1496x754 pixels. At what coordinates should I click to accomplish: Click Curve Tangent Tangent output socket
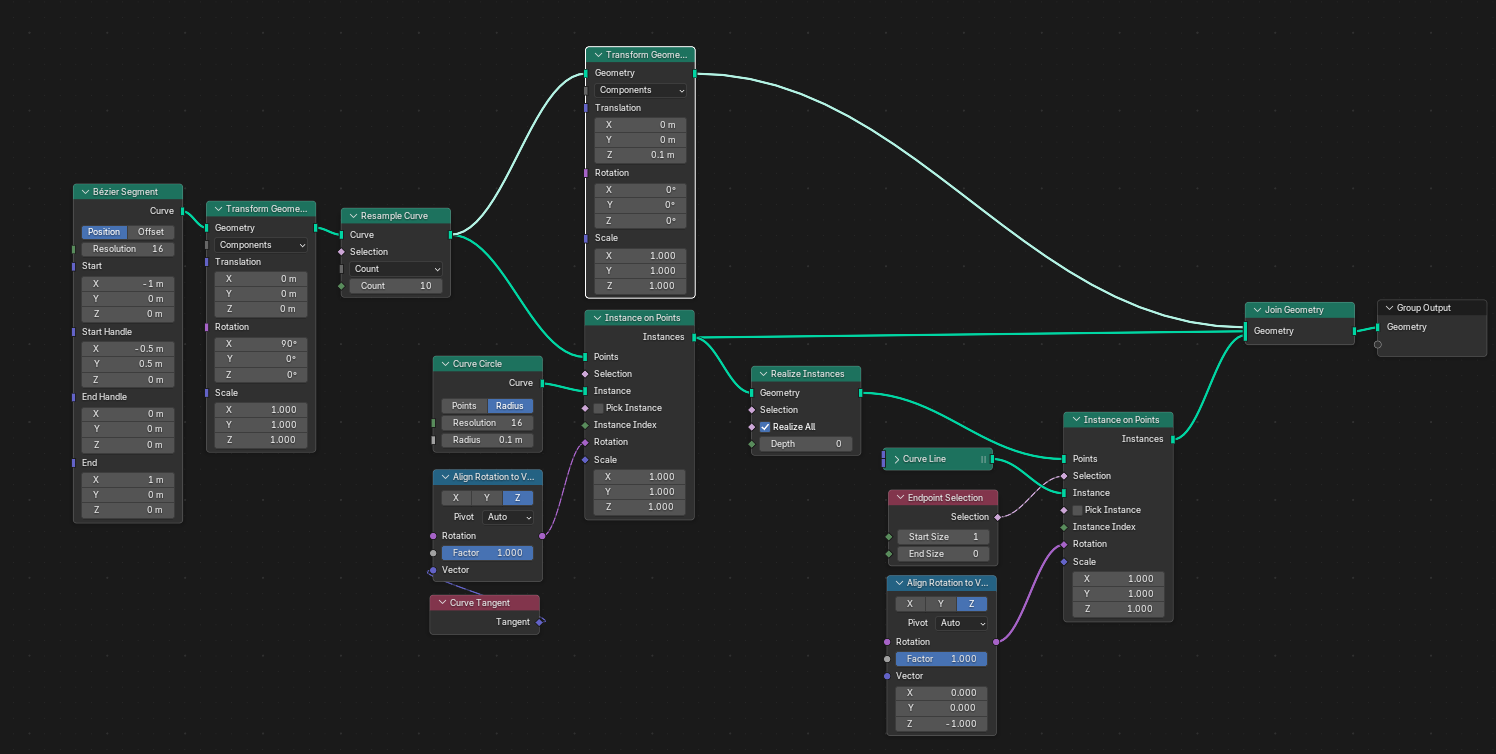(540, 622)
